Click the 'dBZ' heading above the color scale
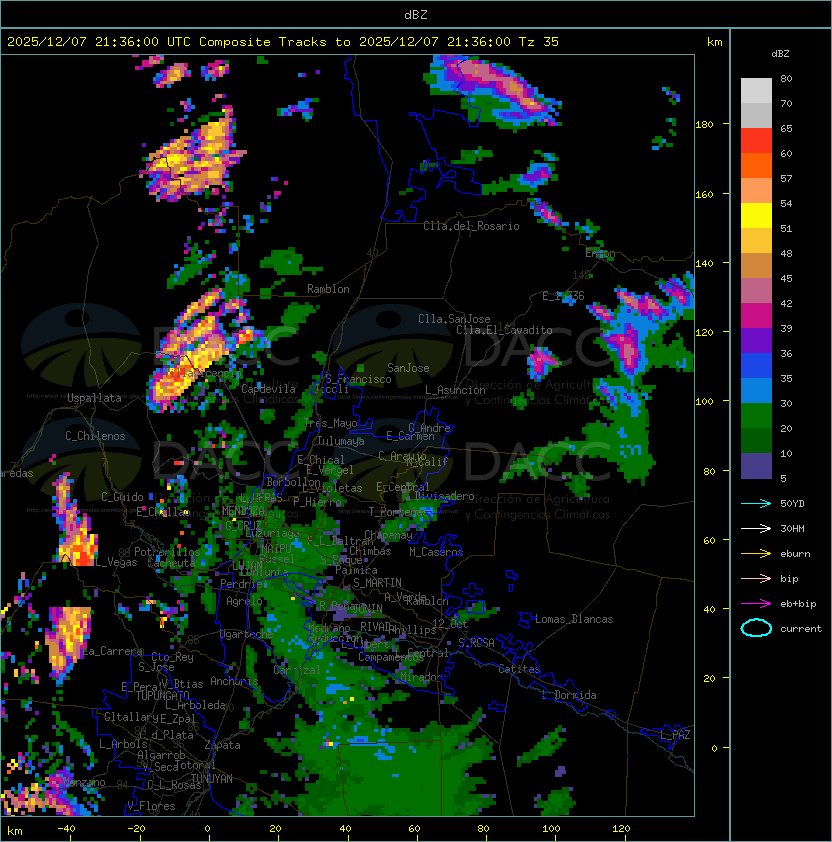 pos(780,54)
